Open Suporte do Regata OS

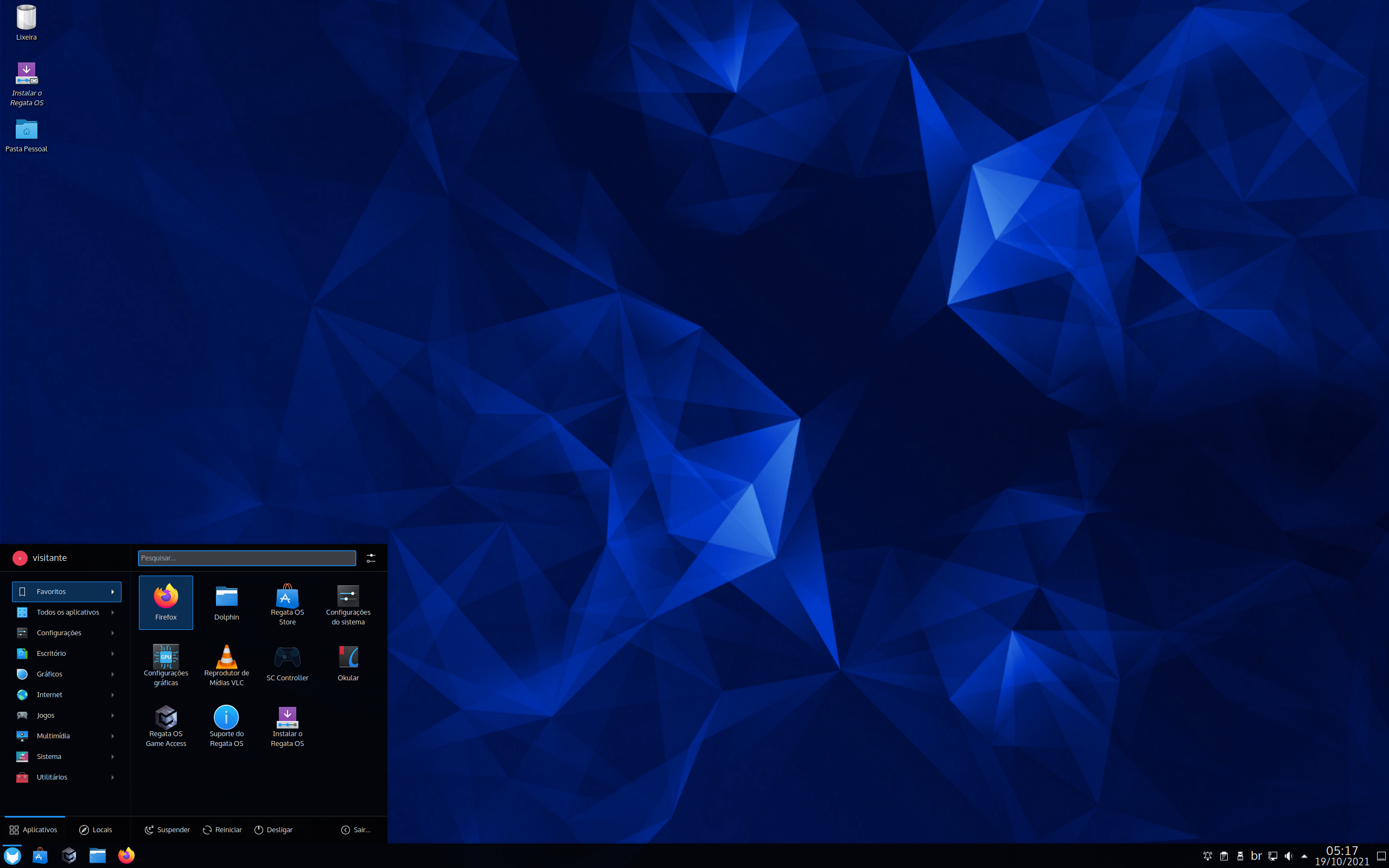click(227, 724)
